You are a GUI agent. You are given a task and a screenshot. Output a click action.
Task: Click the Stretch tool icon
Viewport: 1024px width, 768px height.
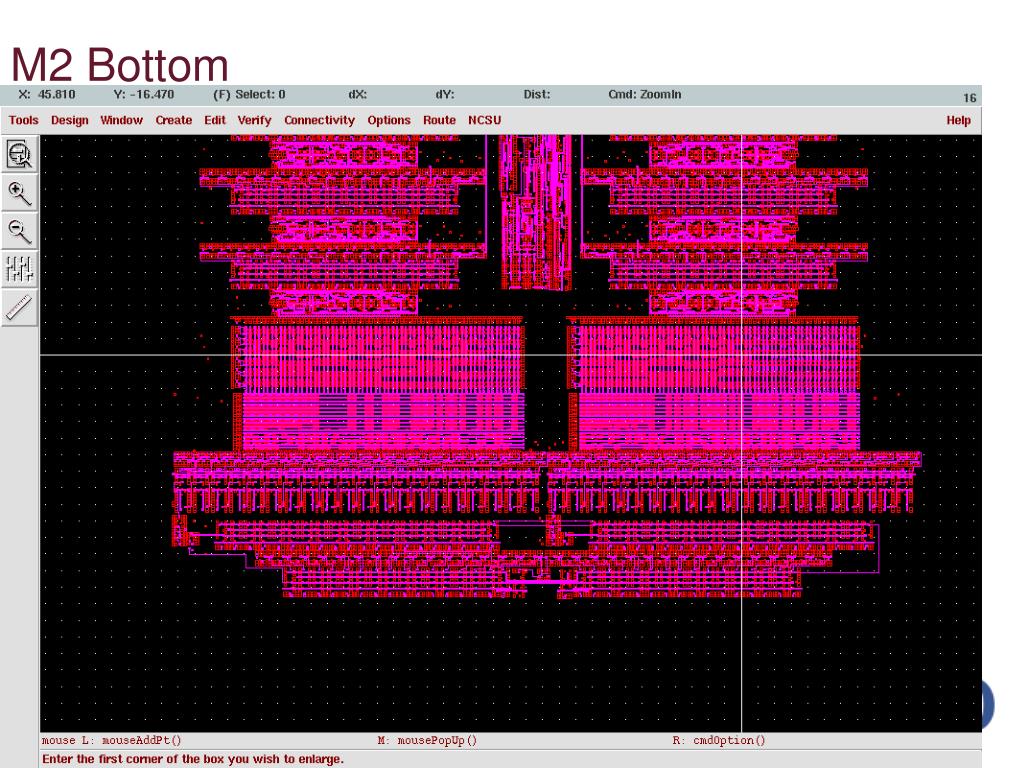tap(20, 269)
